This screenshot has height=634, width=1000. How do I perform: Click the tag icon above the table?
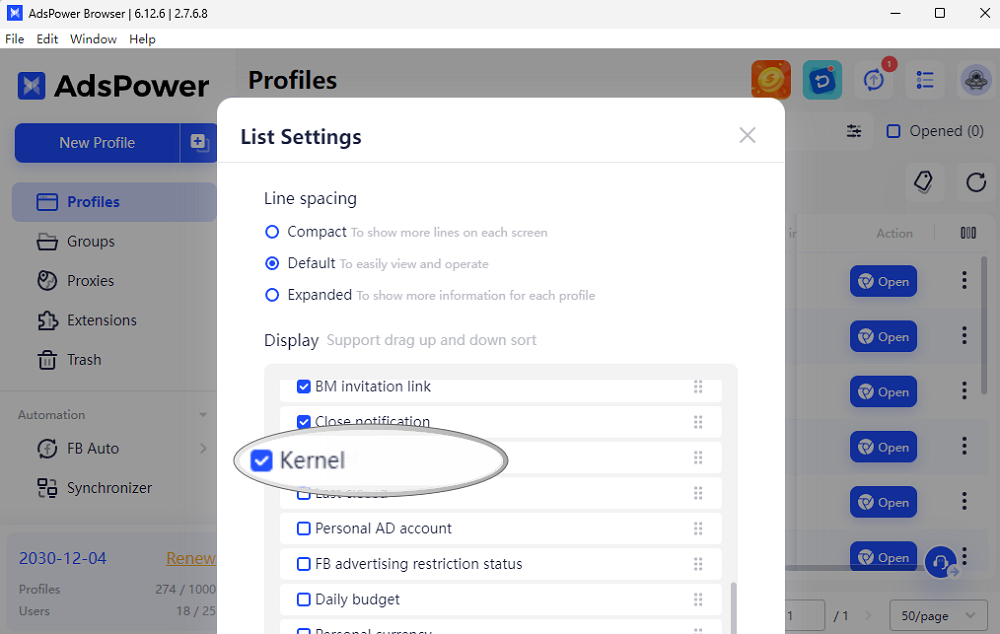click(x=923, y=182)
